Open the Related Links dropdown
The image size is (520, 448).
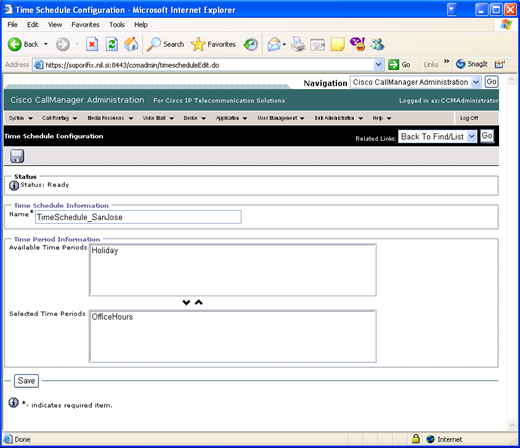437,137
